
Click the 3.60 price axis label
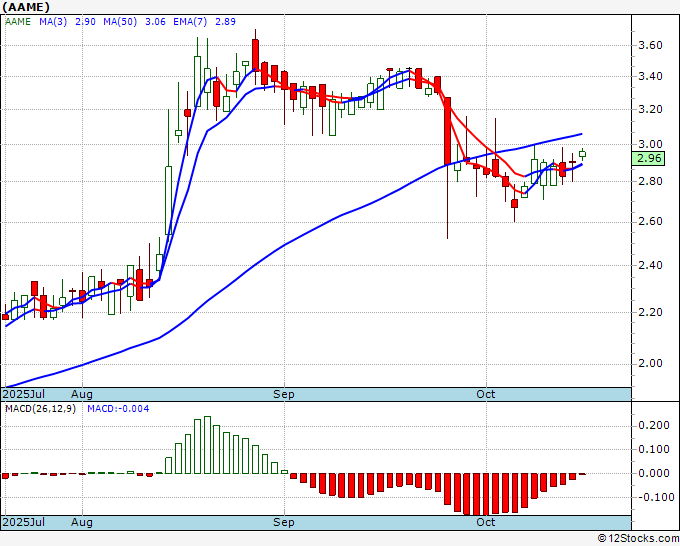[650, 46]
